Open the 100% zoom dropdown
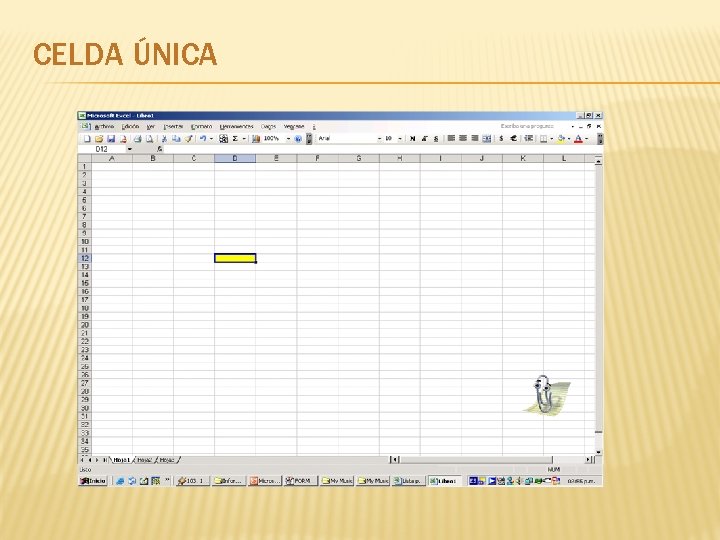 pos(288,139)
